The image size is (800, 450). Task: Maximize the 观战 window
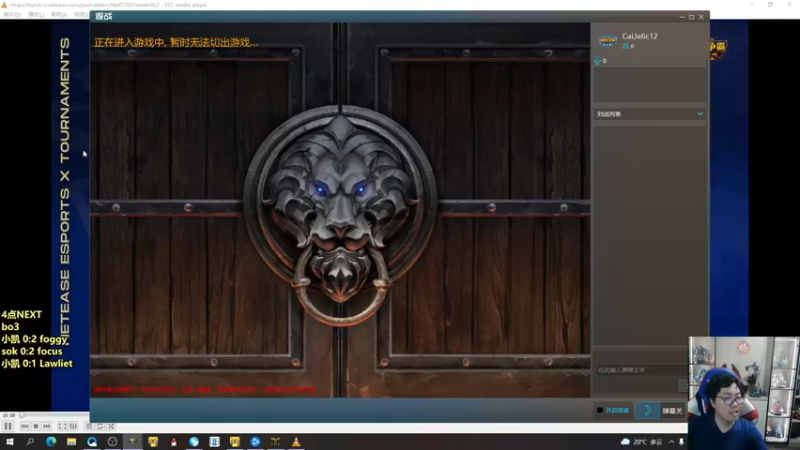tap(692, 17)
